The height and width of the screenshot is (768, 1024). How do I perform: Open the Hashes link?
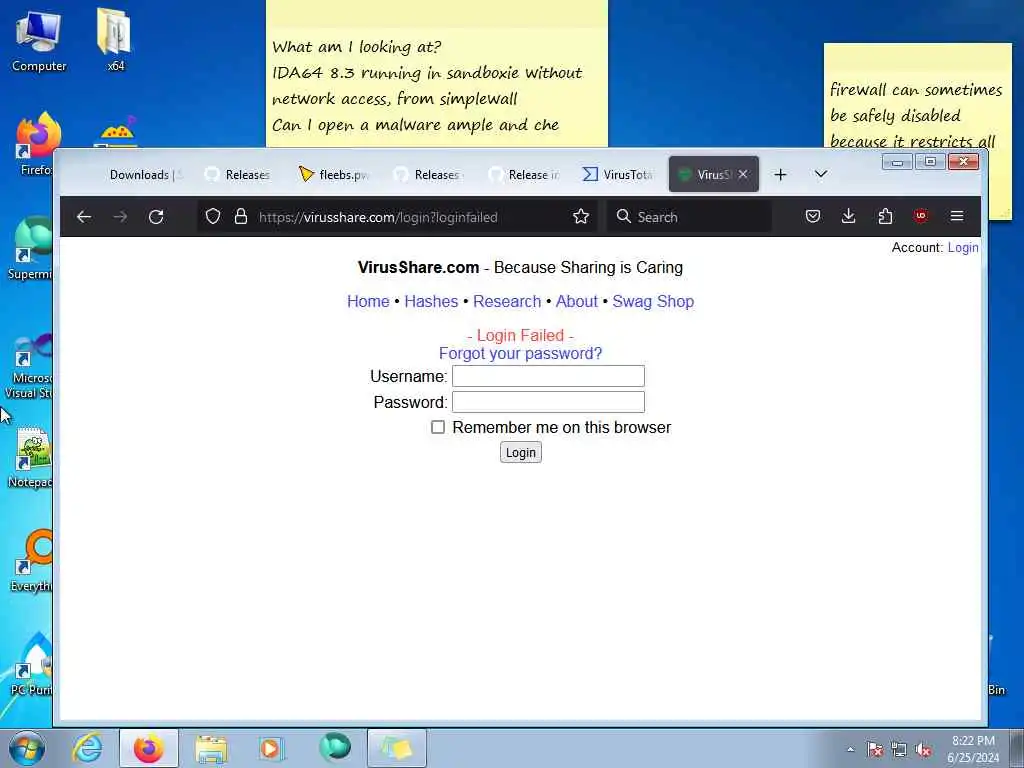click(x=431, y=301)
